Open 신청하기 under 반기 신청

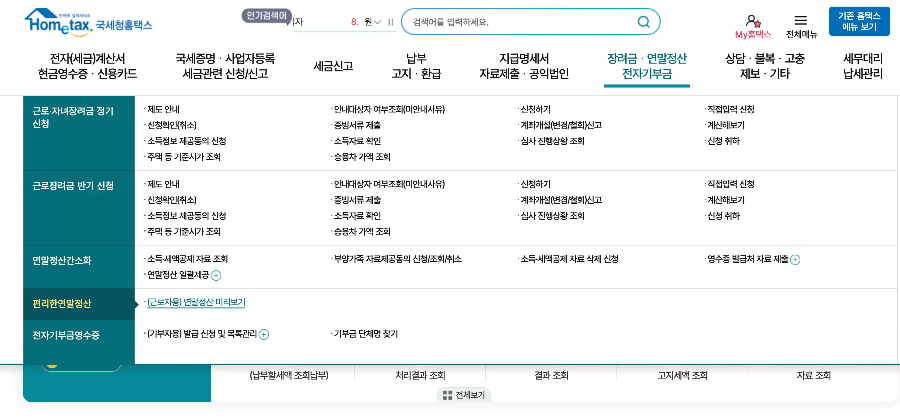535,184
